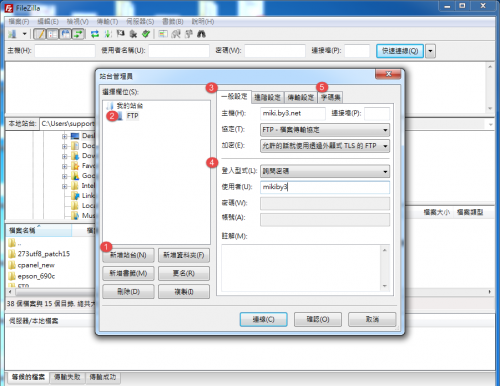Click the quickconnect 使用者名稱(U) field
Image resolution: width=500 pixels, height=386 pixels.
(x=179, y=51)
